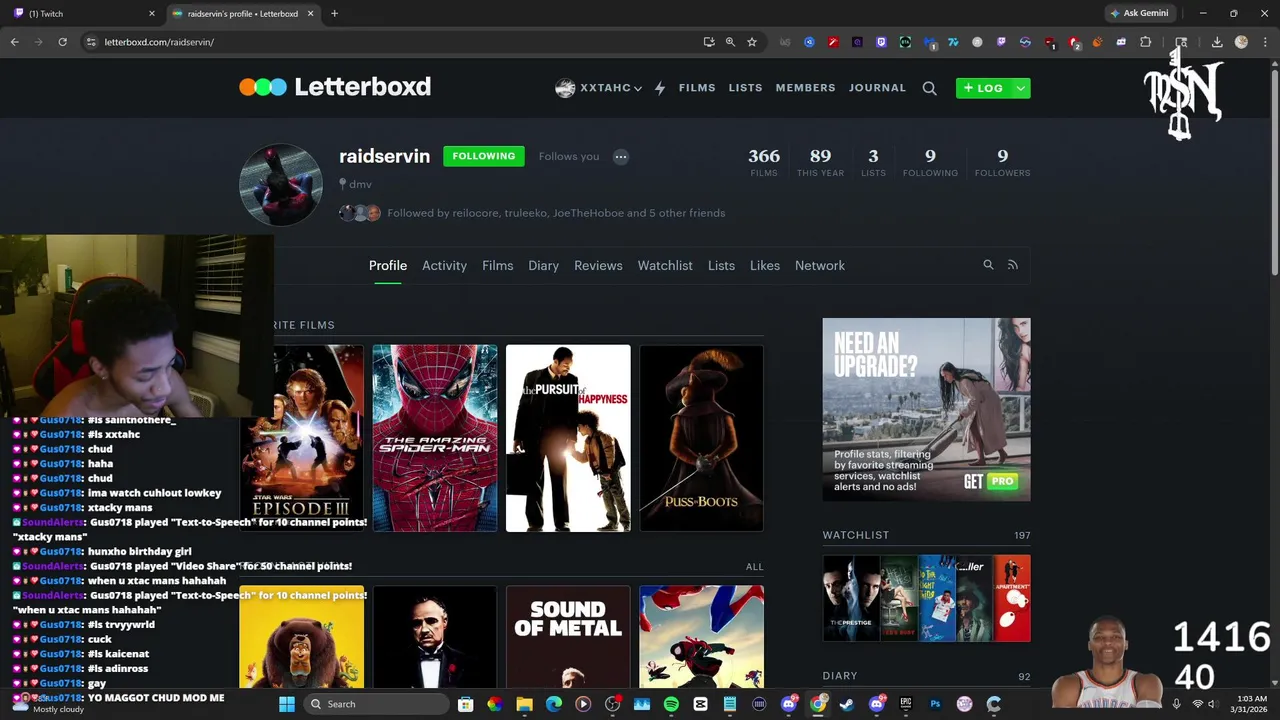Click raidservin's profile avatar
Image resolution: width=1280 pixels, height=720 pixels.
click(281, 185)
